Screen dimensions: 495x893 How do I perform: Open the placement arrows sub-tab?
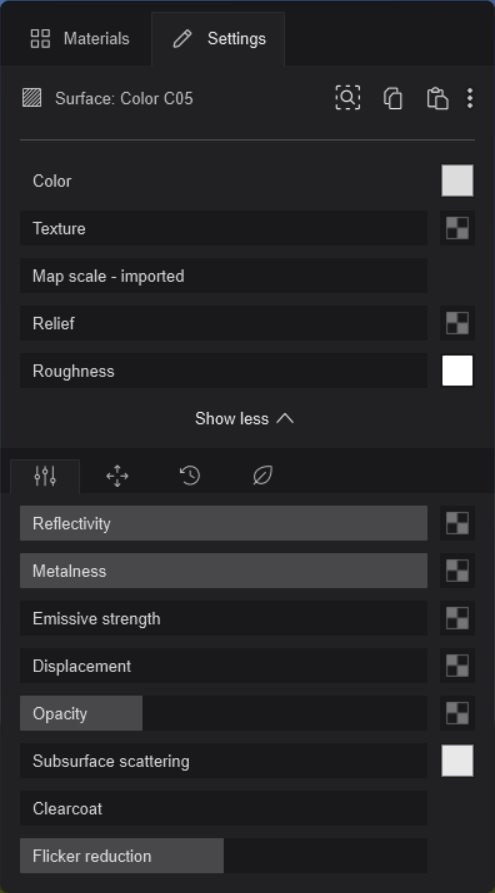click(x=117, y=476)
